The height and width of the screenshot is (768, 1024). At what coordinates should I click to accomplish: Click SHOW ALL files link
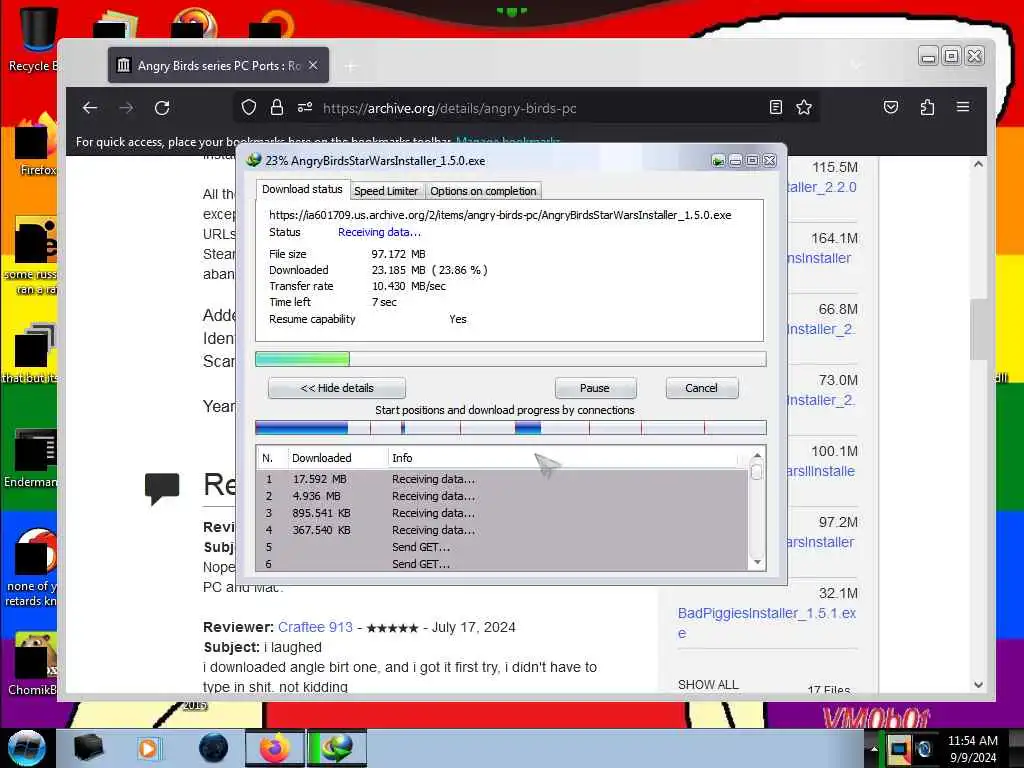coord(708,684)
